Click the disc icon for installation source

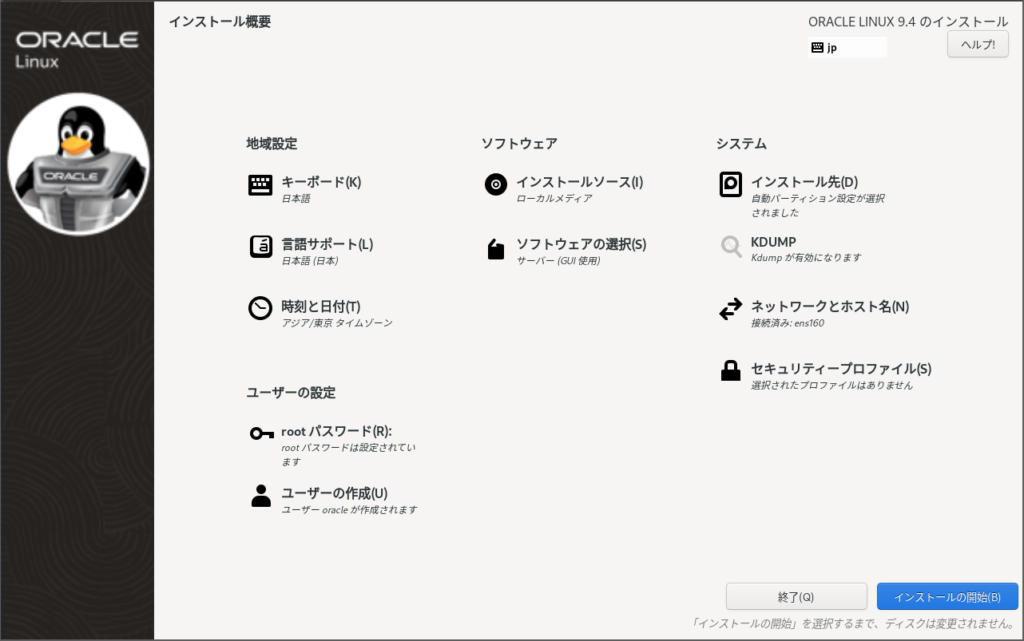495,185
